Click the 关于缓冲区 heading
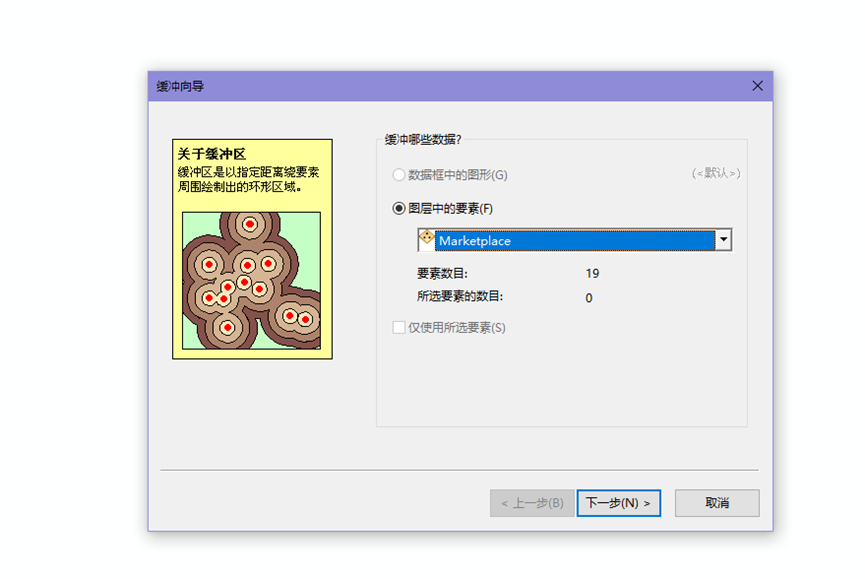Screen dimensions: 865x579 tap(212, 154)
